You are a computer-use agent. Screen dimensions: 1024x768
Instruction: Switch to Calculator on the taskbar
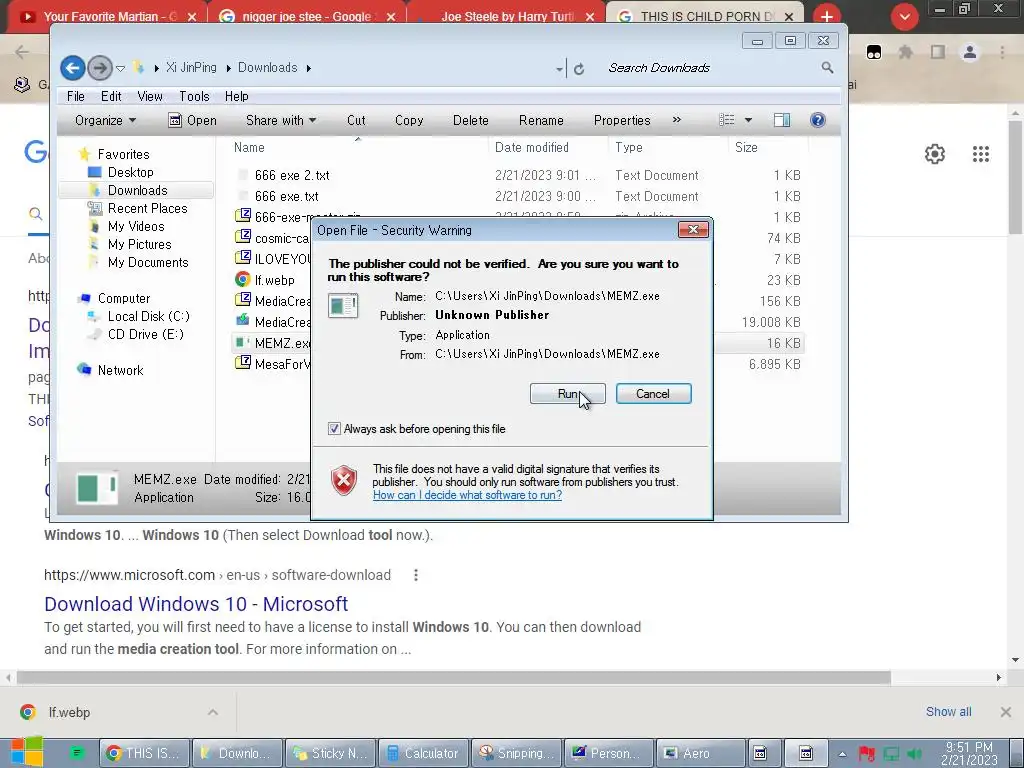(x=424, y=753)
